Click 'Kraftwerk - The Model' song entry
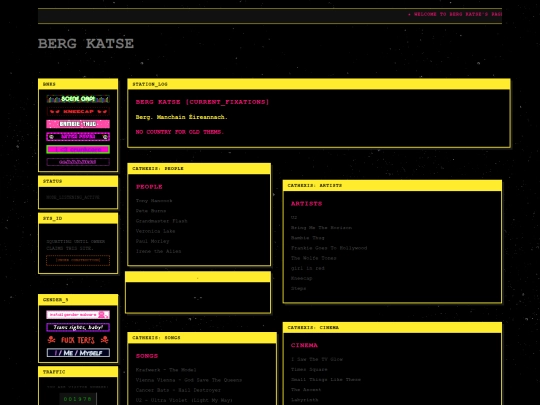Image resolution: width=540 pixels, height=405 pixels. coord(166,370)
